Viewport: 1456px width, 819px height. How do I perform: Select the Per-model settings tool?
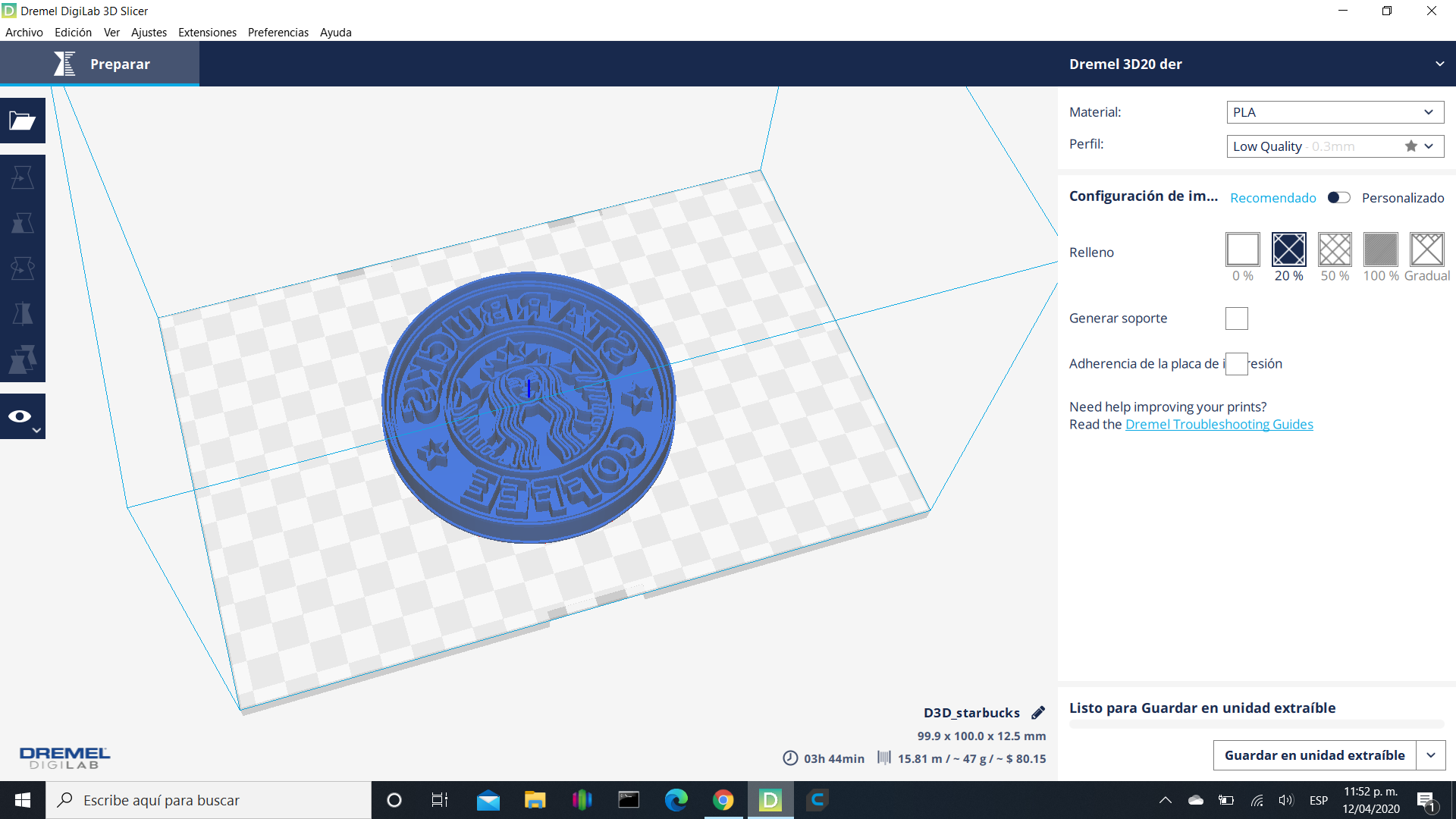(23, 359)
